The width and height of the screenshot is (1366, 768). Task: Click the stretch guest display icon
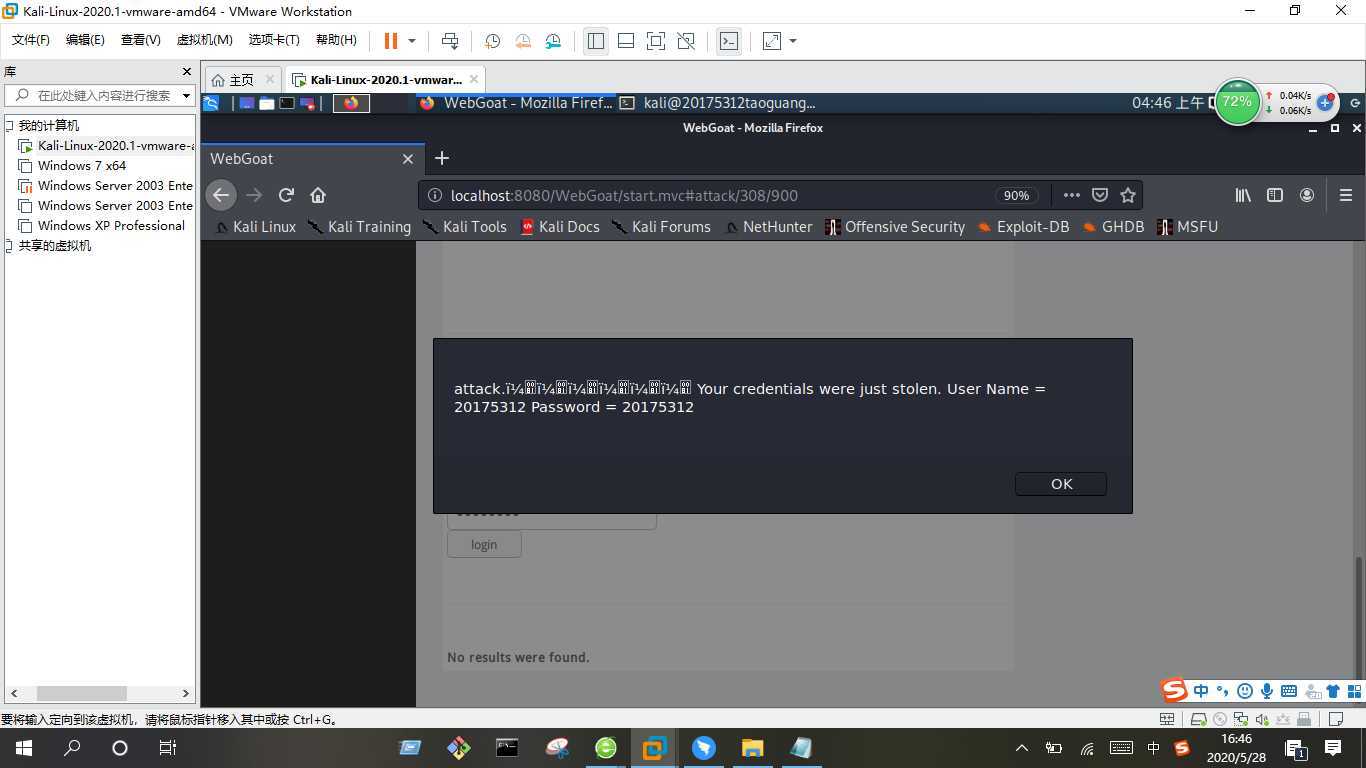772,41
